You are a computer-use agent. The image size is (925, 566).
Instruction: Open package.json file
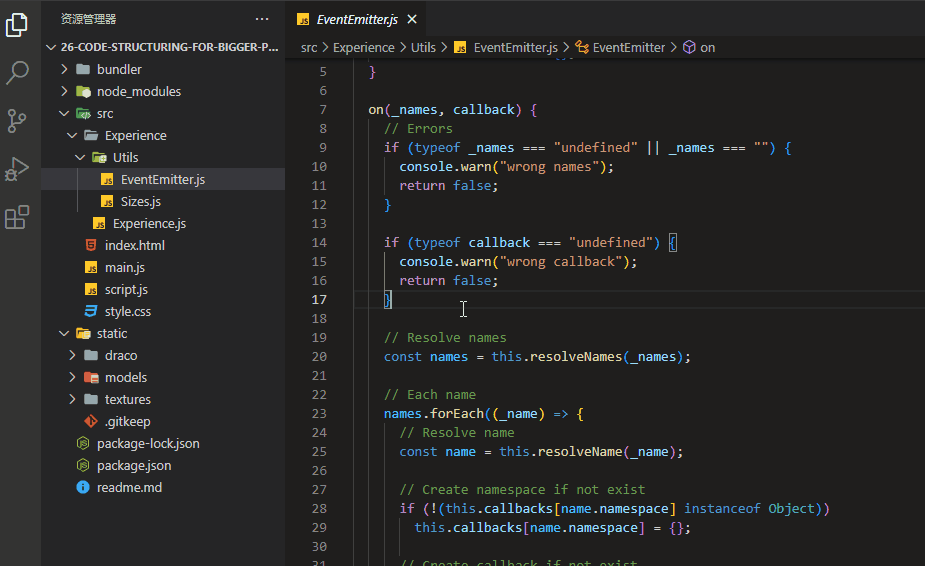[x=134, y=466]
